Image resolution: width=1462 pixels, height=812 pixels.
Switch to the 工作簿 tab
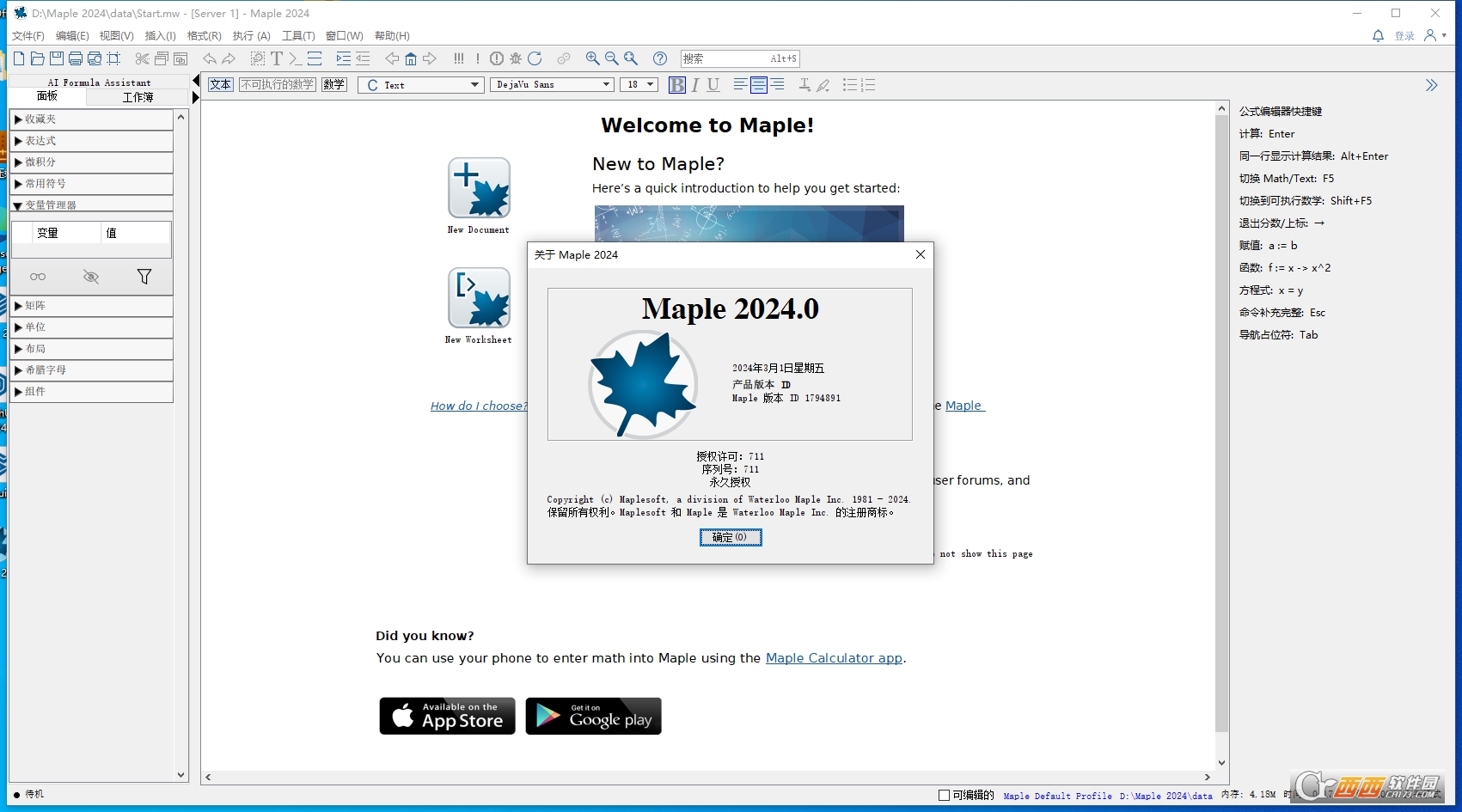138,97
